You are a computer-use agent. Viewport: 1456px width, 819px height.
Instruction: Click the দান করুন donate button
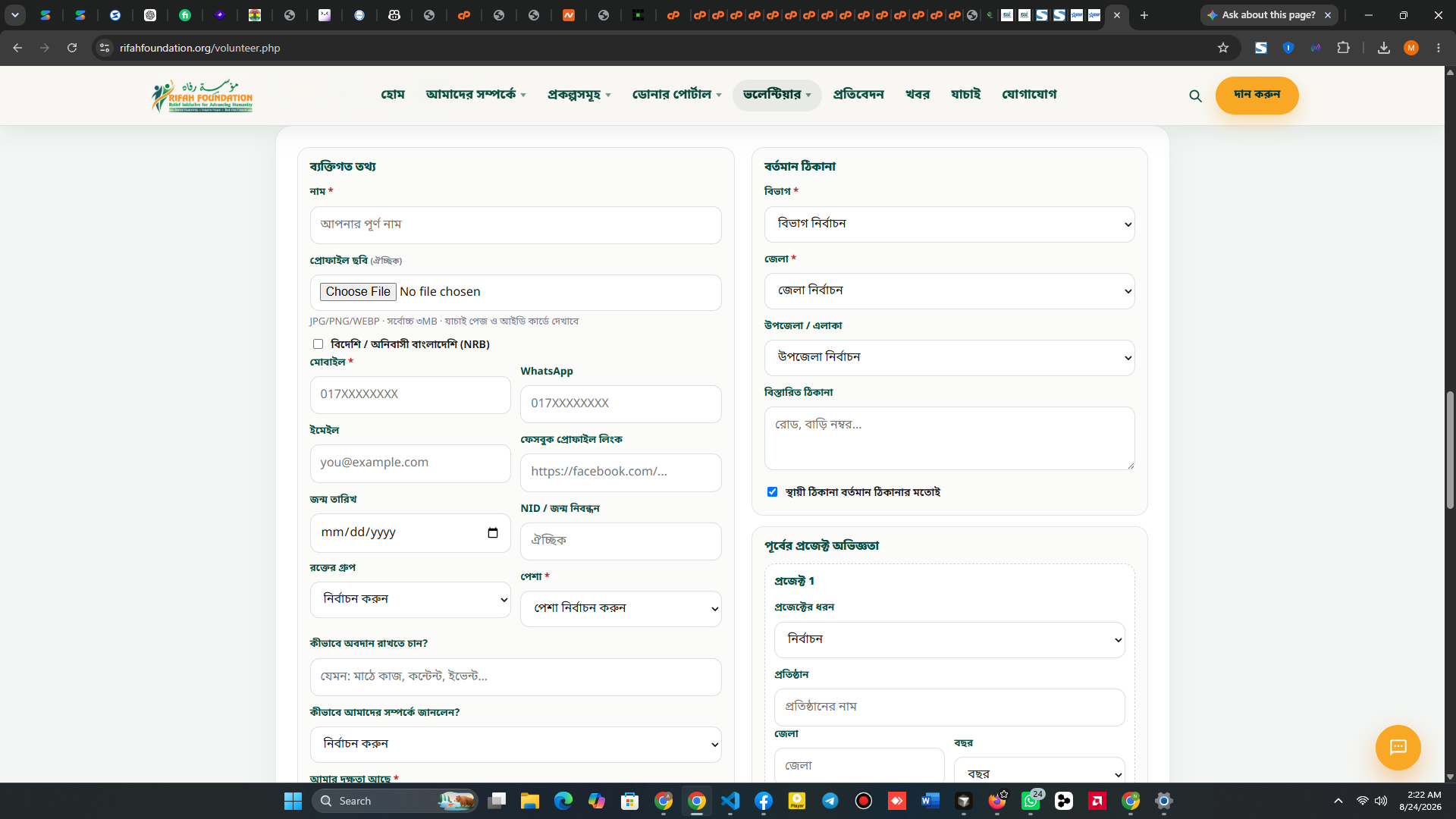(x=1257, y=95)
